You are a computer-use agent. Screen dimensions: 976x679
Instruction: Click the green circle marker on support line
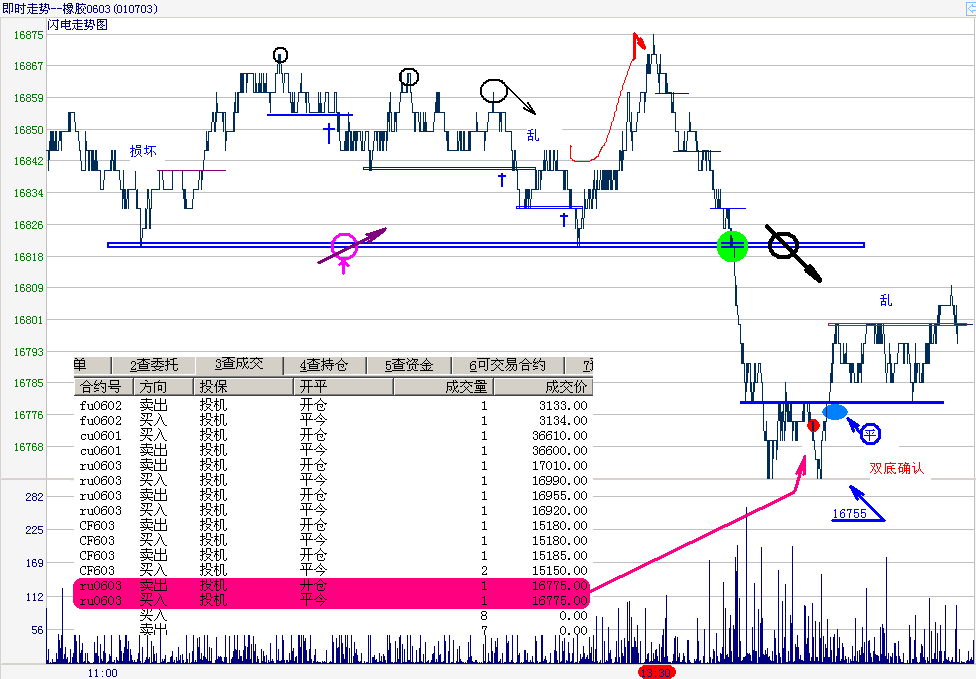click(733, 244)
